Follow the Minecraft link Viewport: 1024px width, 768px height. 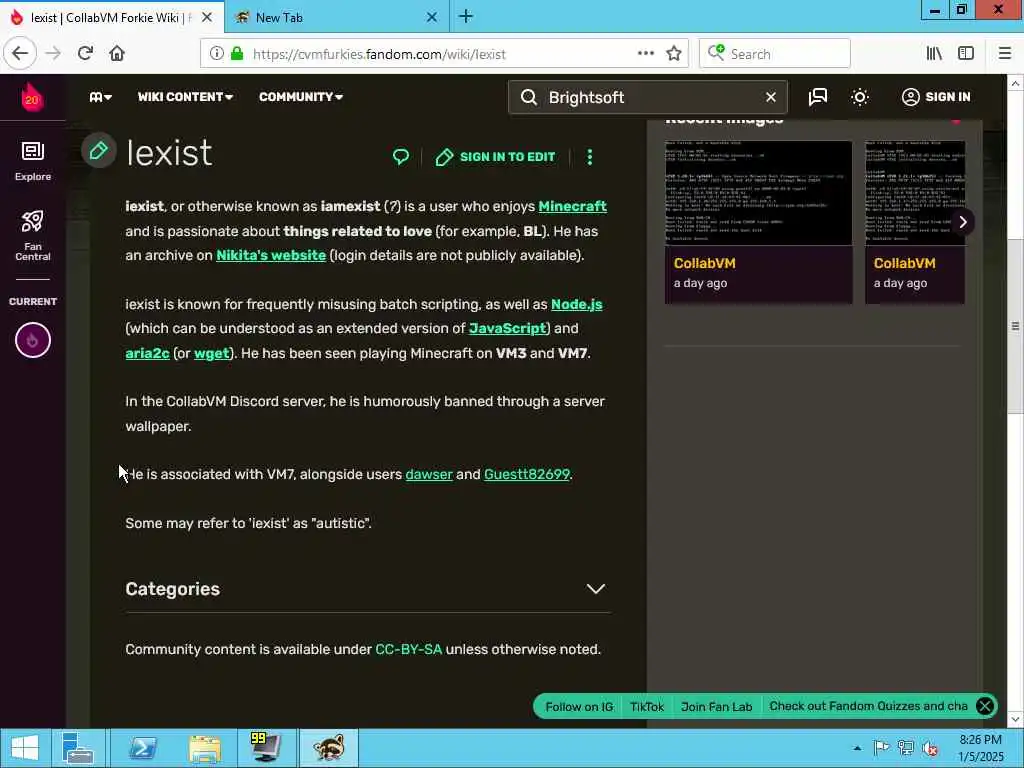[573, 206]
